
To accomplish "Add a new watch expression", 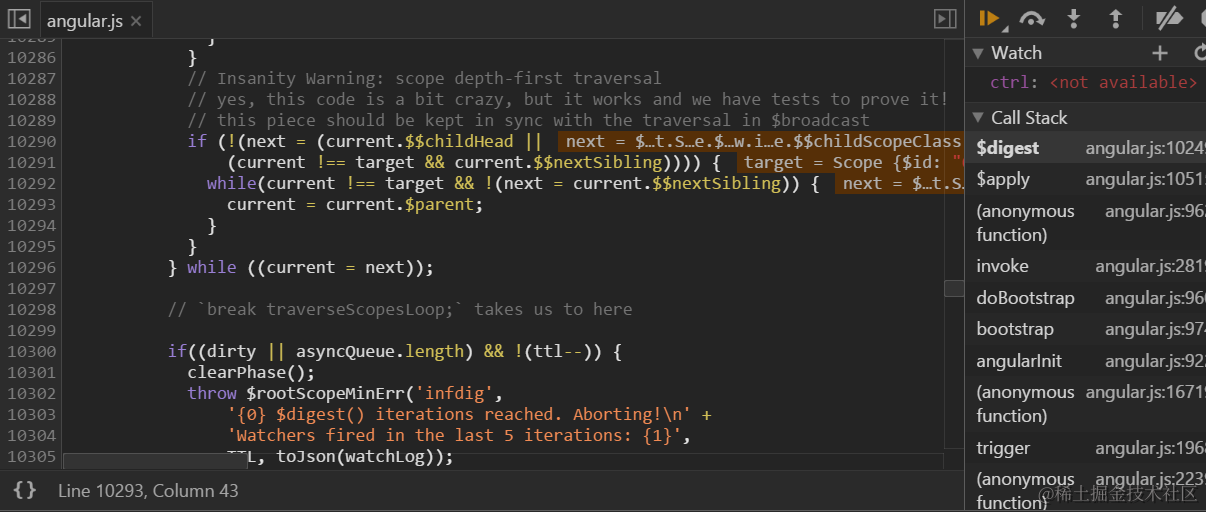I will pos(1159,53).
